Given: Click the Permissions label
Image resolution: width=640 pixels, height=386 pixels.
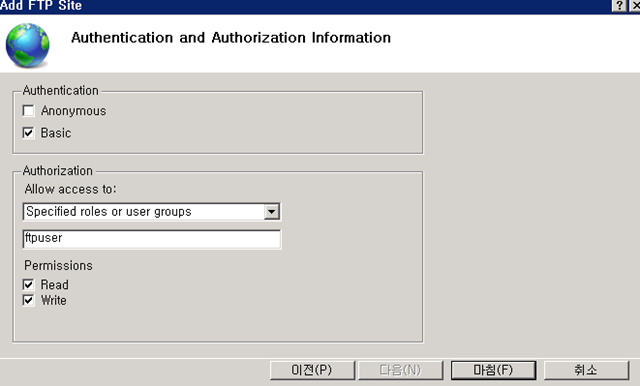Looking at the screenshot, I should 58,266.
